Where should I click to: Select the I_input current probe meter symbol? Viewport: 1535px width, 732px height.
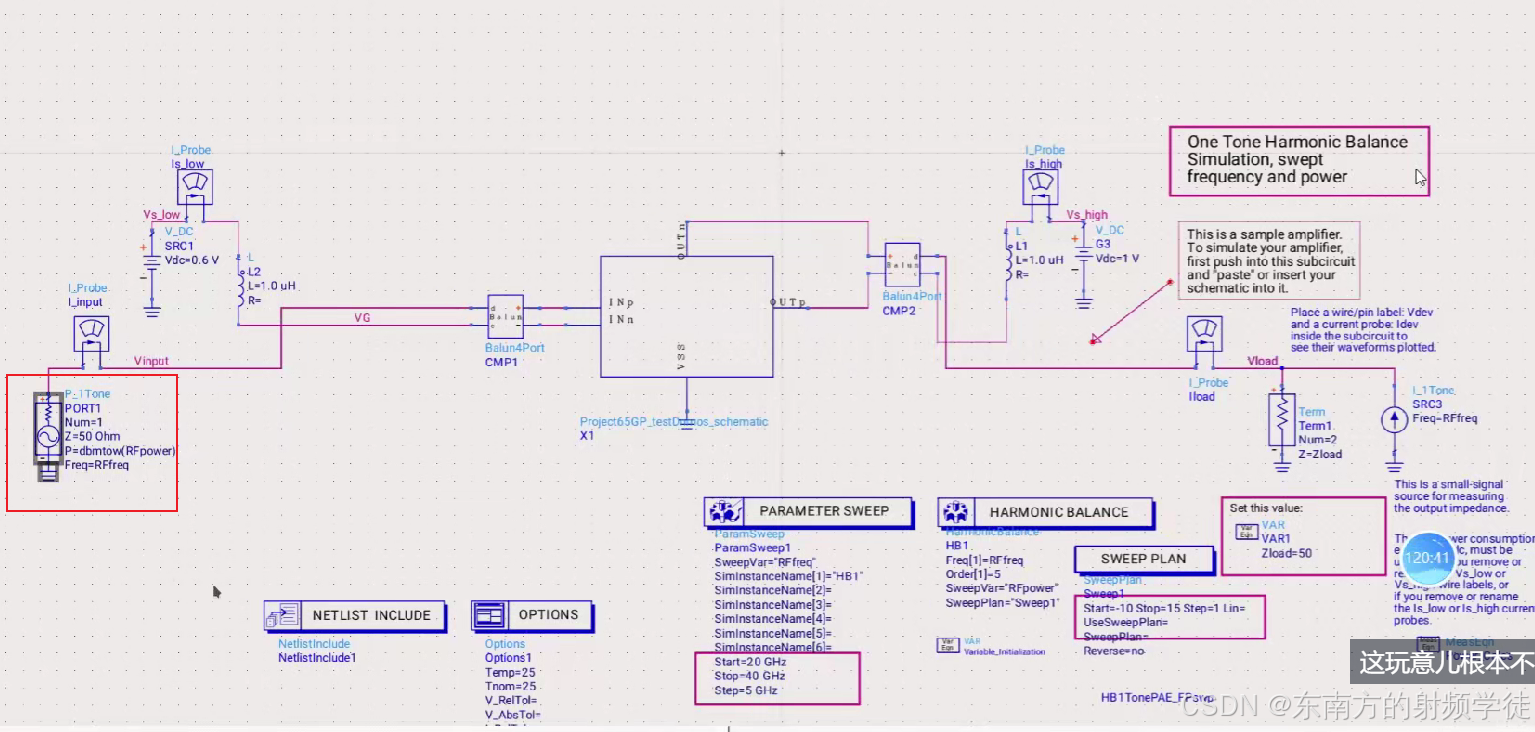92,333
